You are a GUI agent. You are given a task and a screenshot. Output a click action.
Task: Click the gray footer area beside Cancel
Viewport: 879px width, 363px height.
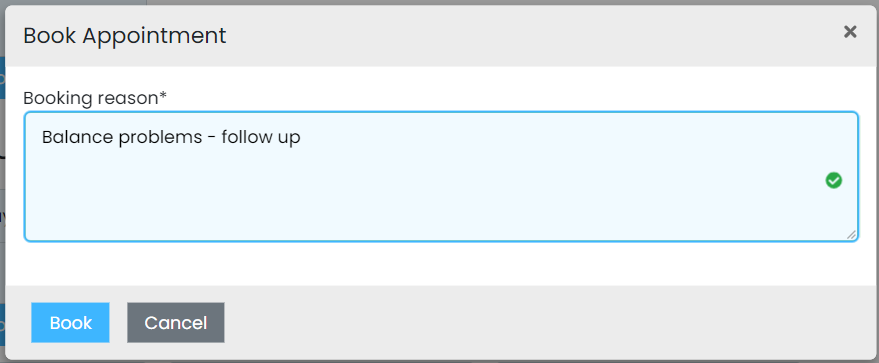[533, 323]
